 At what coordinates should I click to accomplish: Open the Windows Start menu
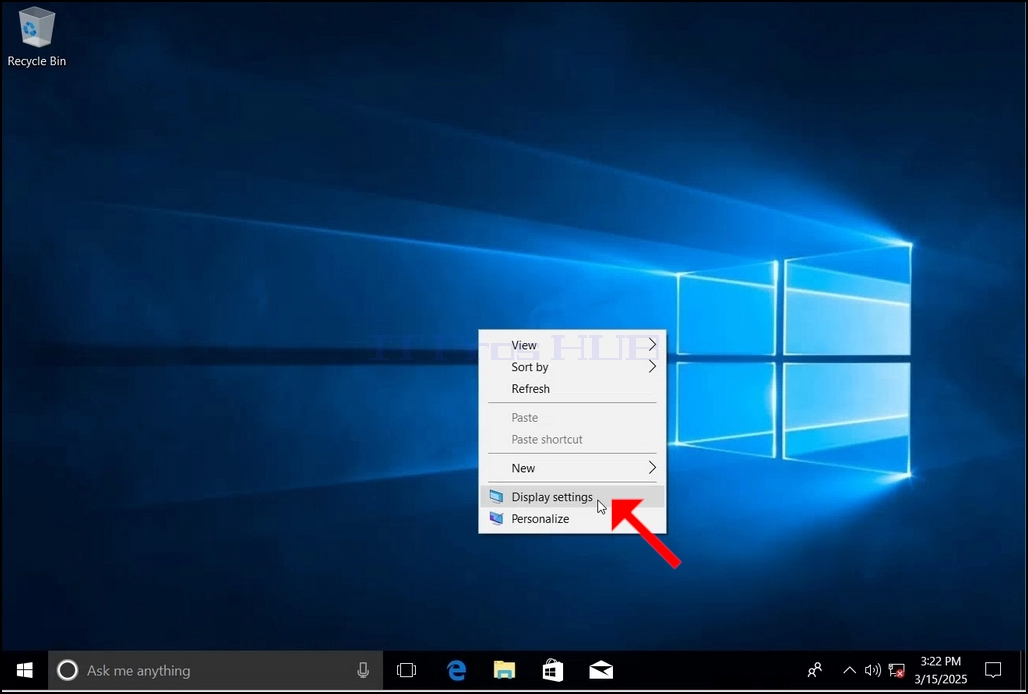(x=24, y=670)
